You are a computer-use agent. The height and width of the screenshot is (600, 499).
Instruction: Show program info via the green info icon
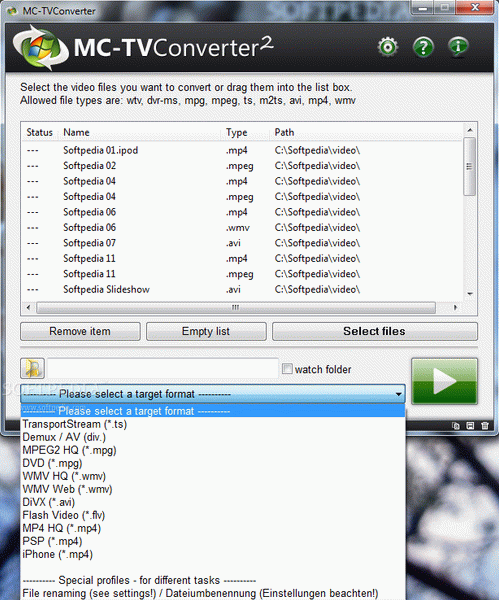pyautogui.click(x=458, y=46)
